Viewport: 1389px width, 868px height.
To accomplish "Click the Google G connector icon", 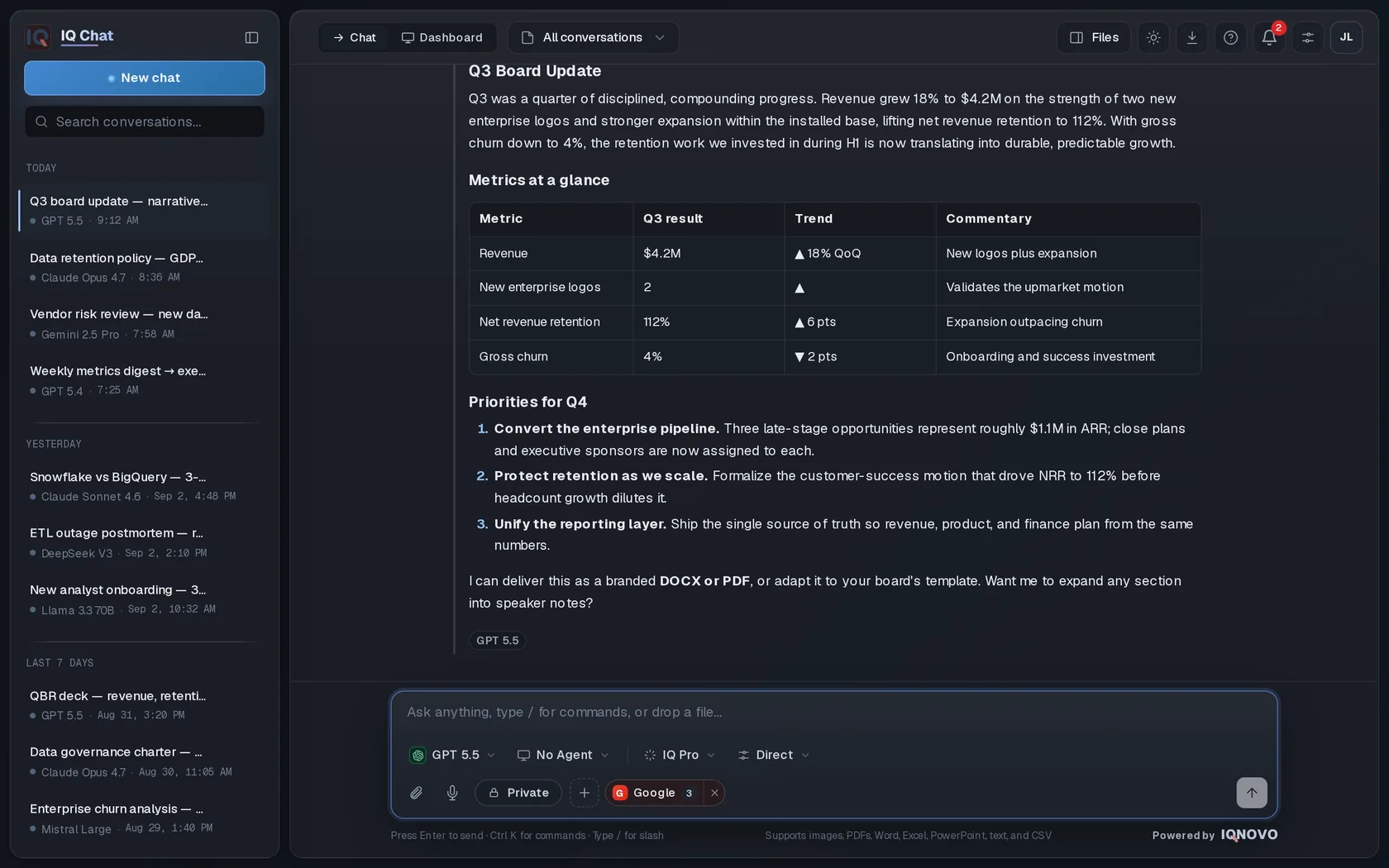I will pos(619,793).
